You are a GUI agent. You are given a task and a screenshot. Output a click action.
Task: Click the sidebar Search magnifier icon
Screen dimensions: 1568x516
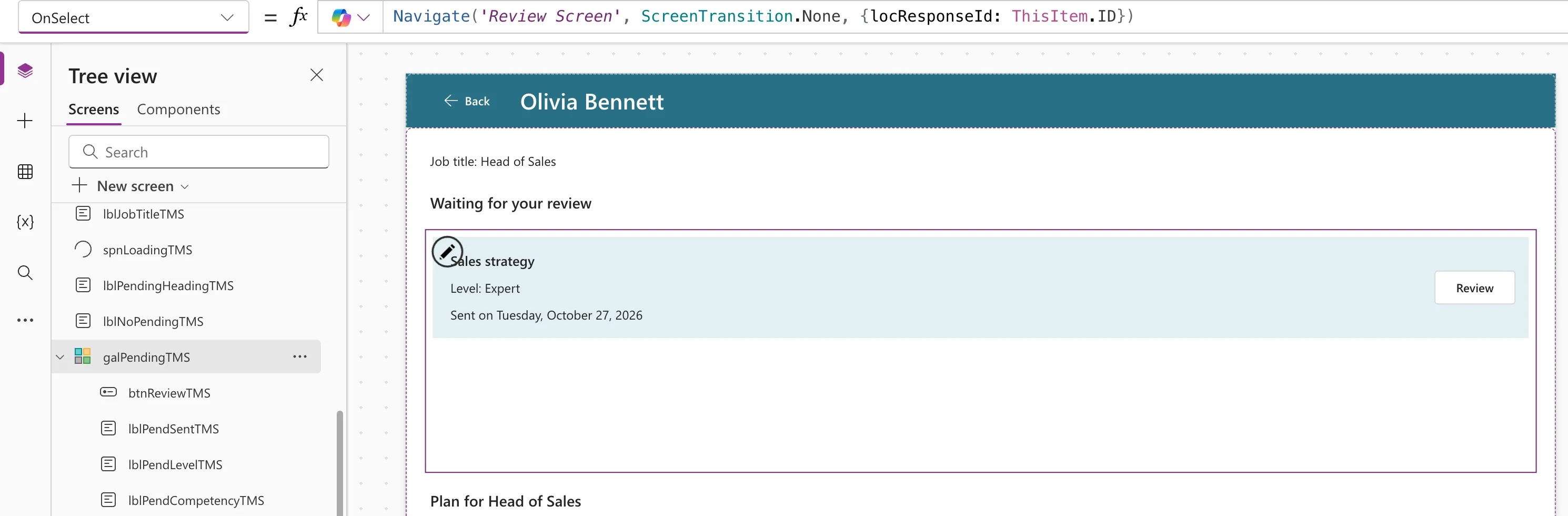[25, 272]
